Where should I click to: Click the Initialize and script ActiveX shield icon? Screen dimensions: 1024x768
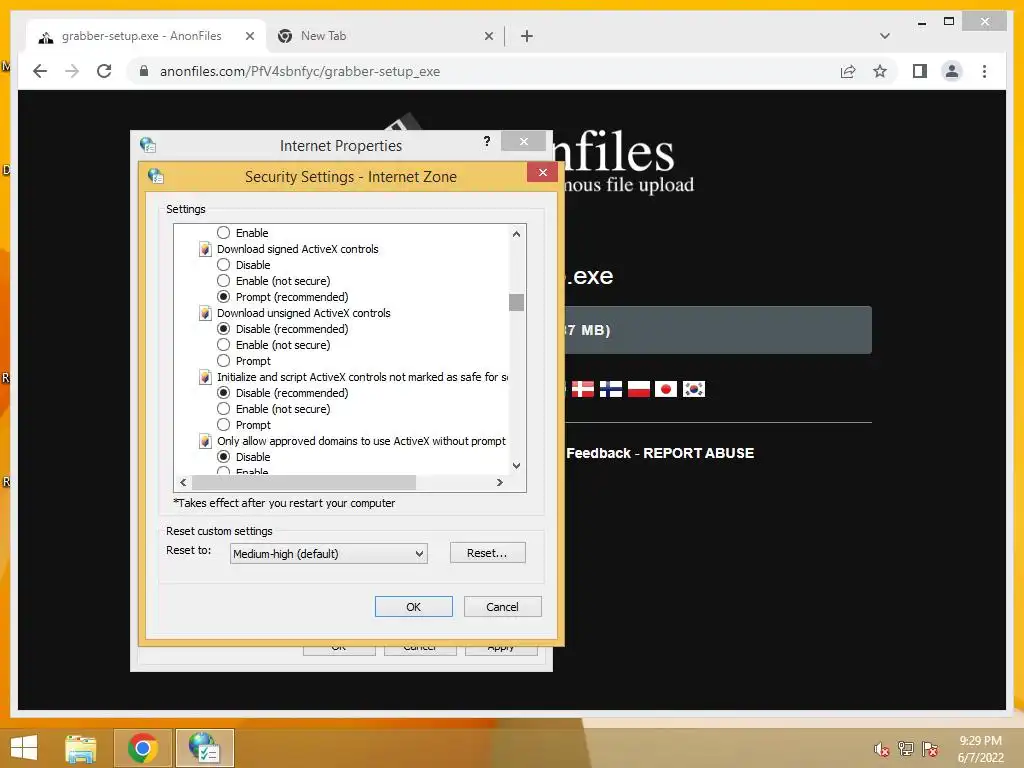[205, 377]
